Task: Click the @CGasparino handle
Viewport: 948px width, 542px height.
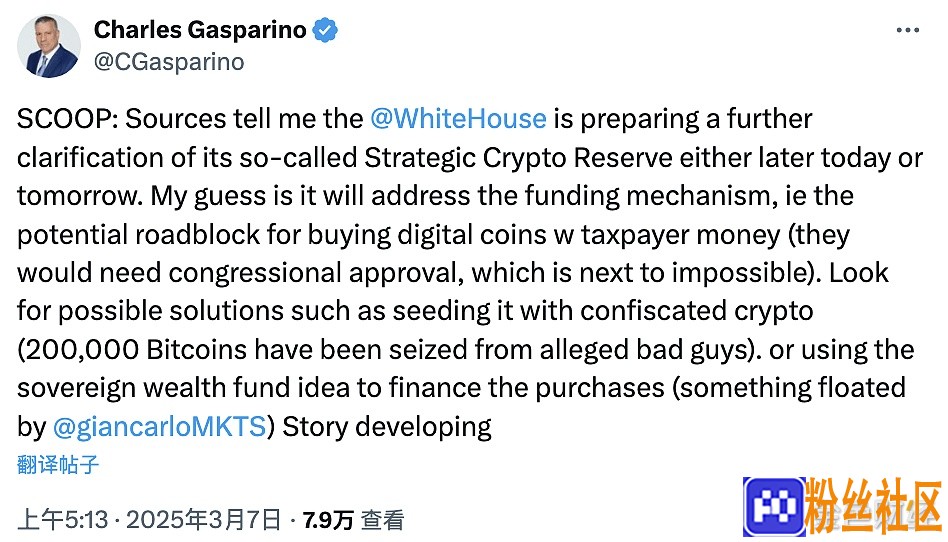Action: (x=169, y=62)
